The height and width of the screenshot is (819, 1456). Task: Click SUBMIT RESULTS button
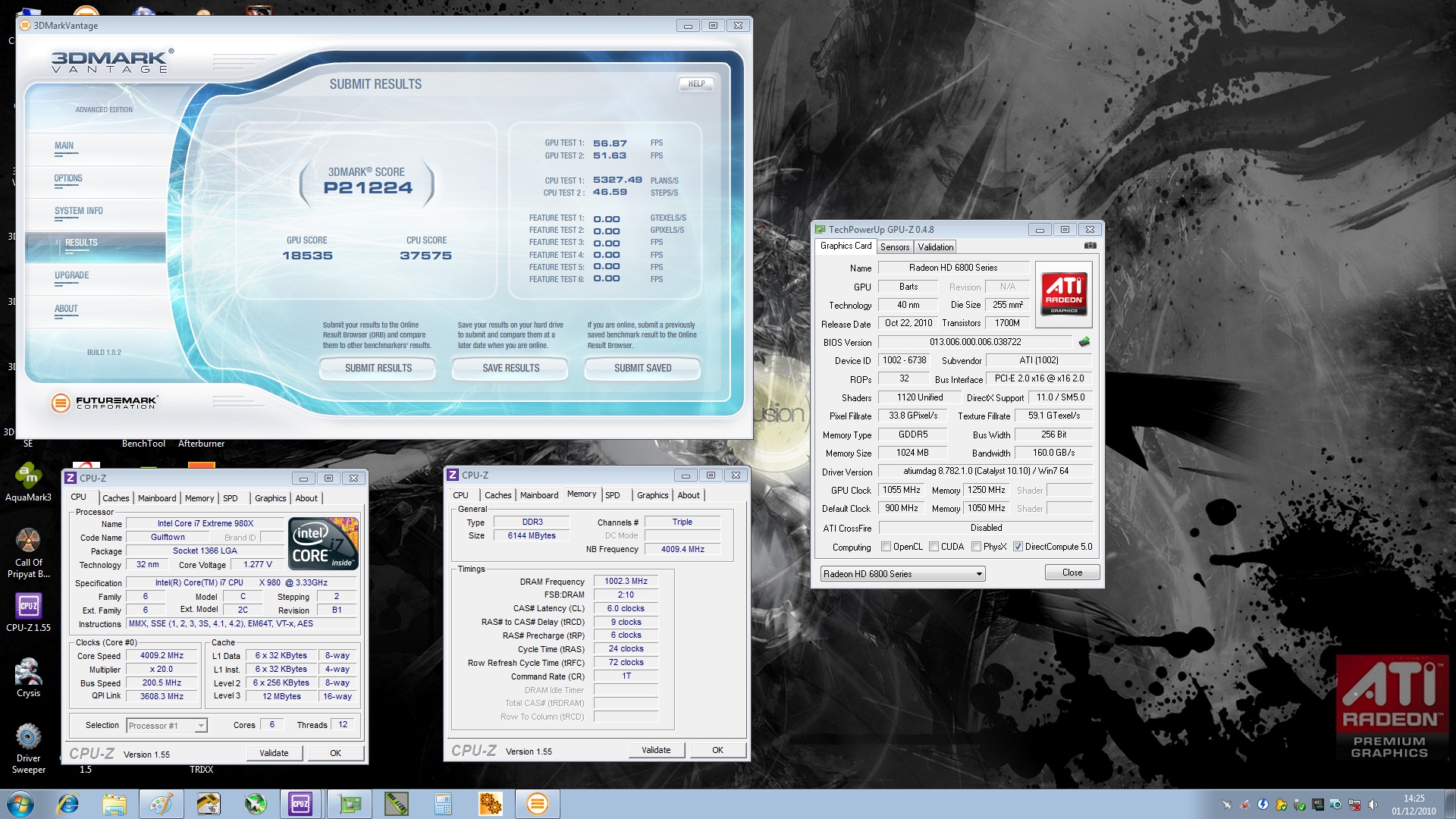(378, 369)
